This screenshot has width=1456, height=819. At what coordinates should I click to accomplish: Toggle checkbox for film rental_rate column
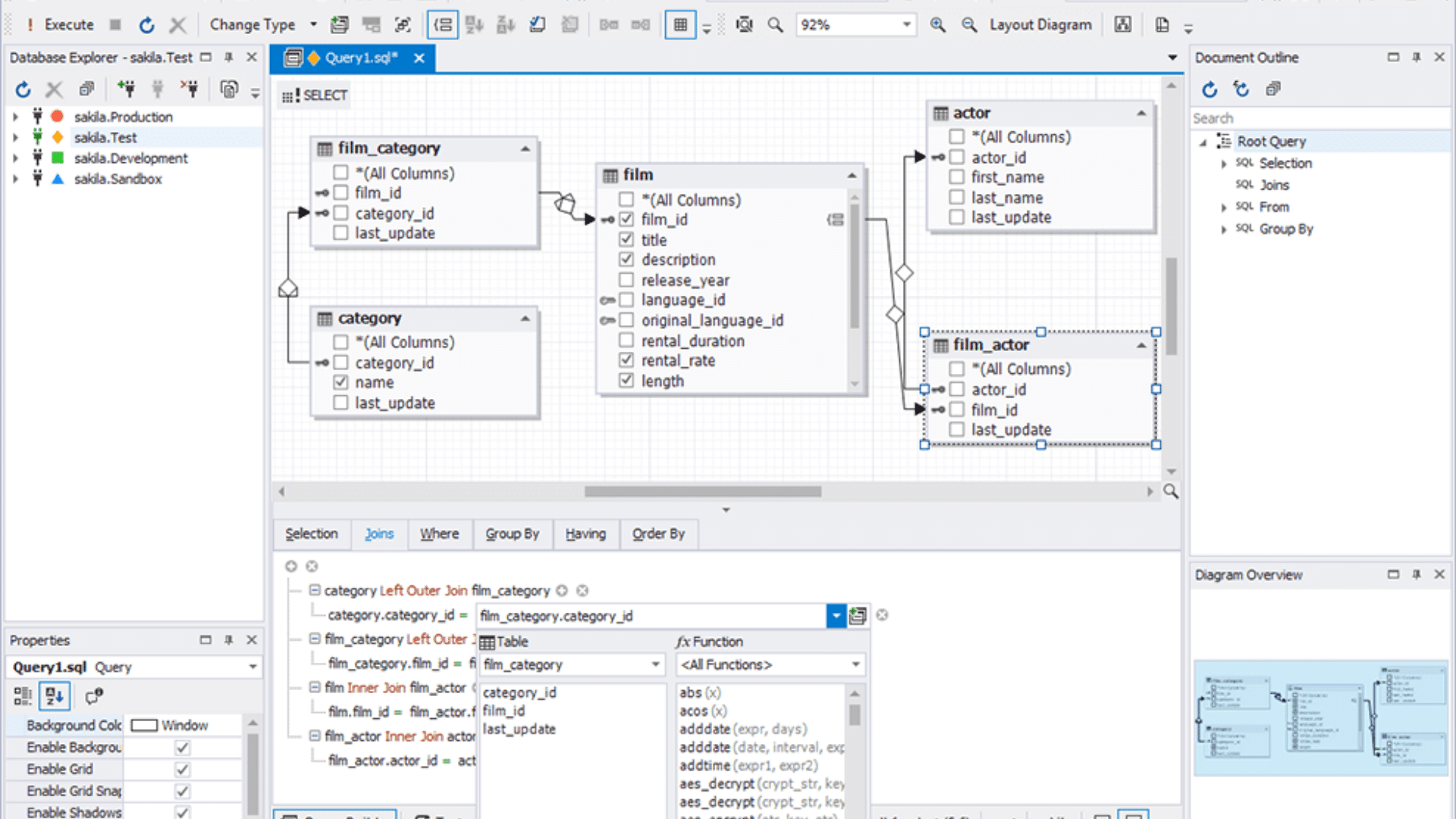point(626,360)
